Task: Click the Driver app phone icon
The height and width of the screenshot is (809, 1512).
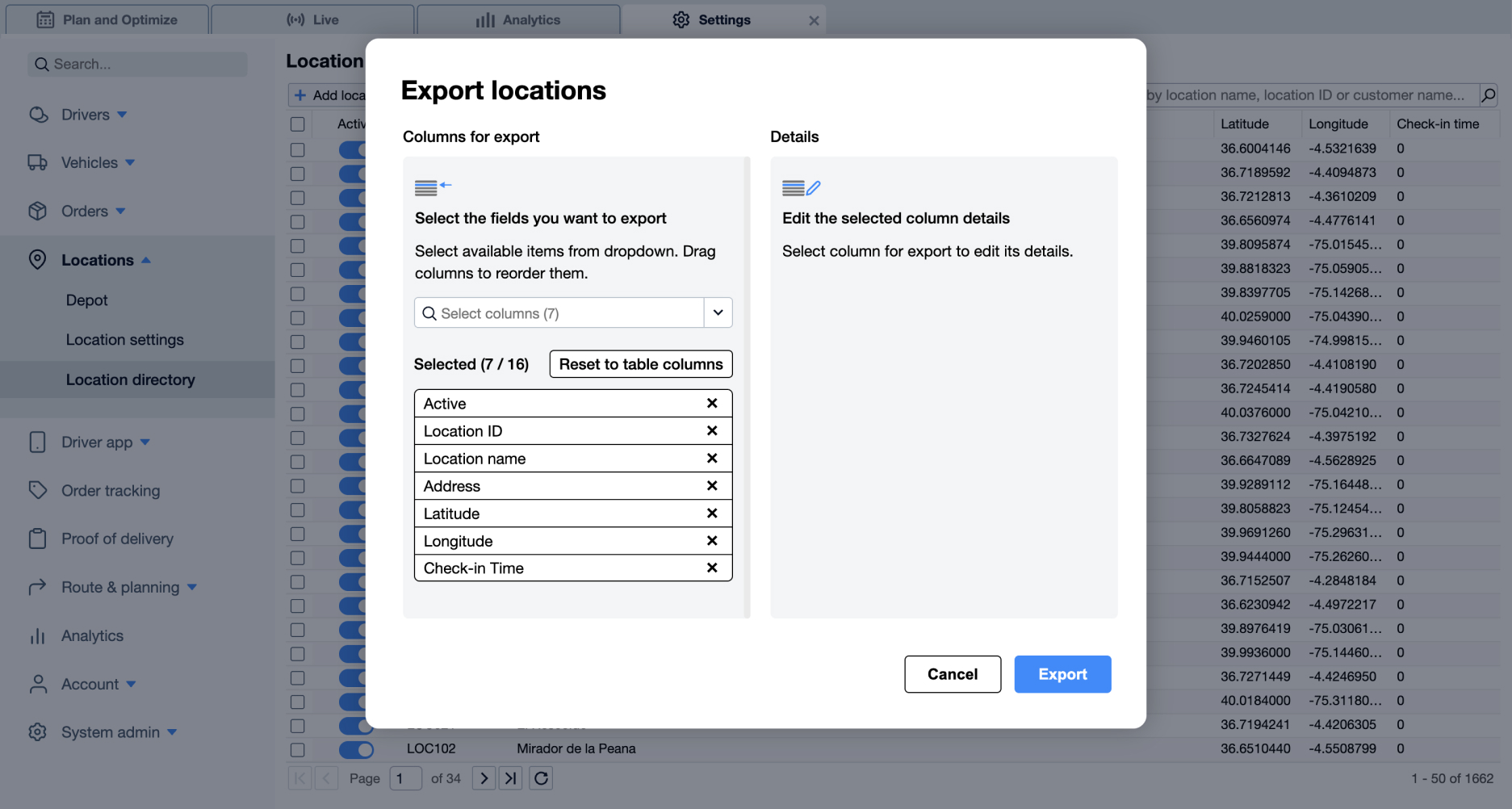Action: [x=38, y=442]
